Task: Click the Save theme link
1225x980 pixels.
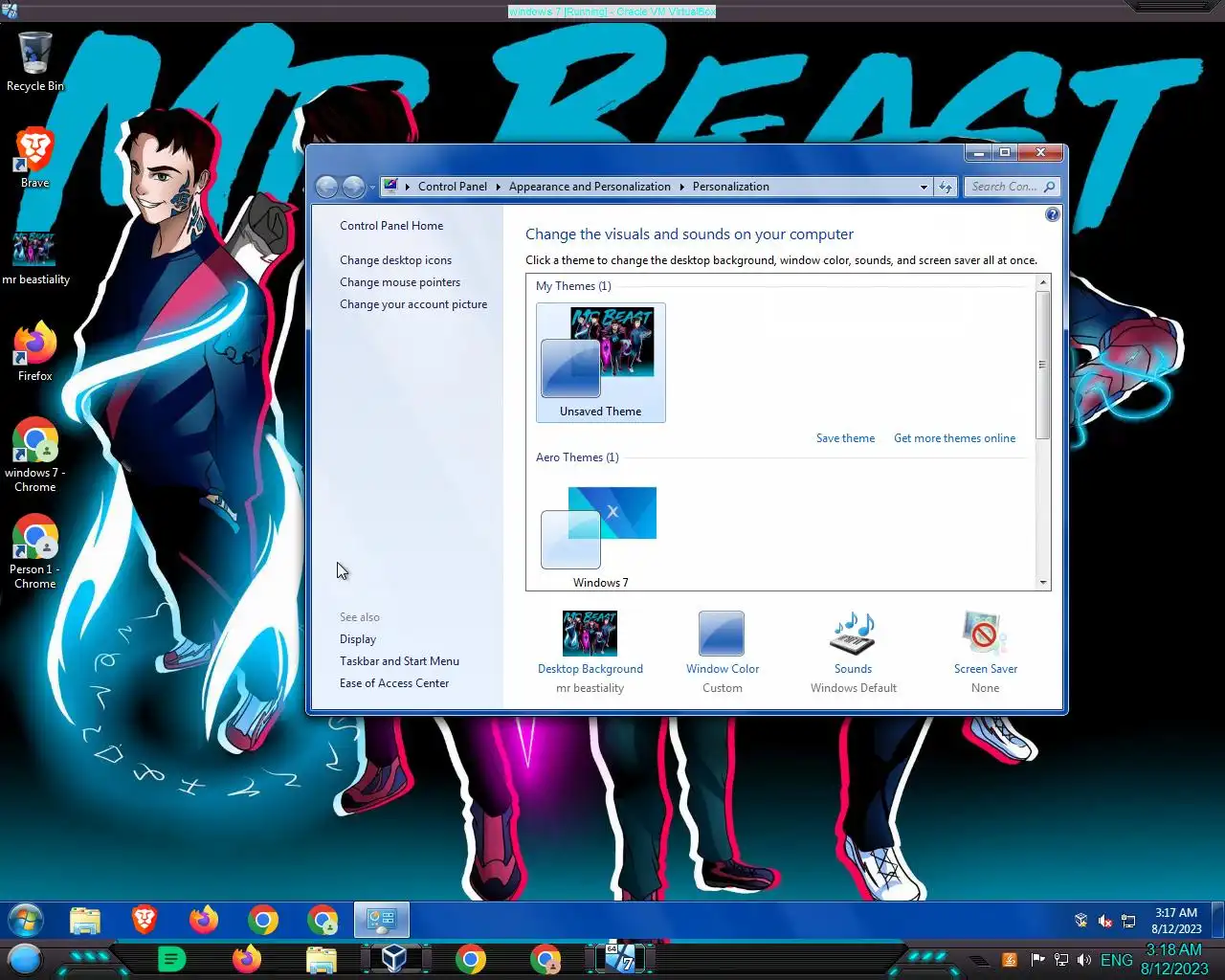Action: (845, 438)
